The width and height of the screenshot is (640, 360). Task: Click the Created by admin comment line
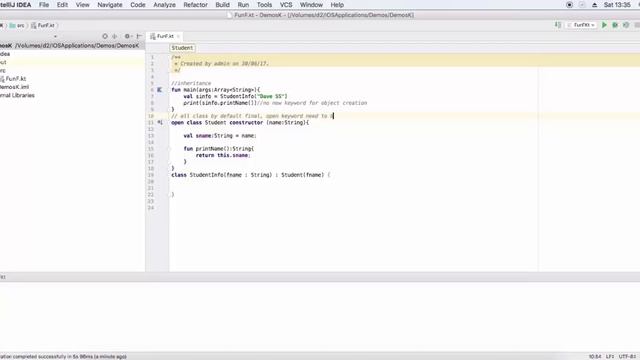pyautogui.click(x=222, y=64)
